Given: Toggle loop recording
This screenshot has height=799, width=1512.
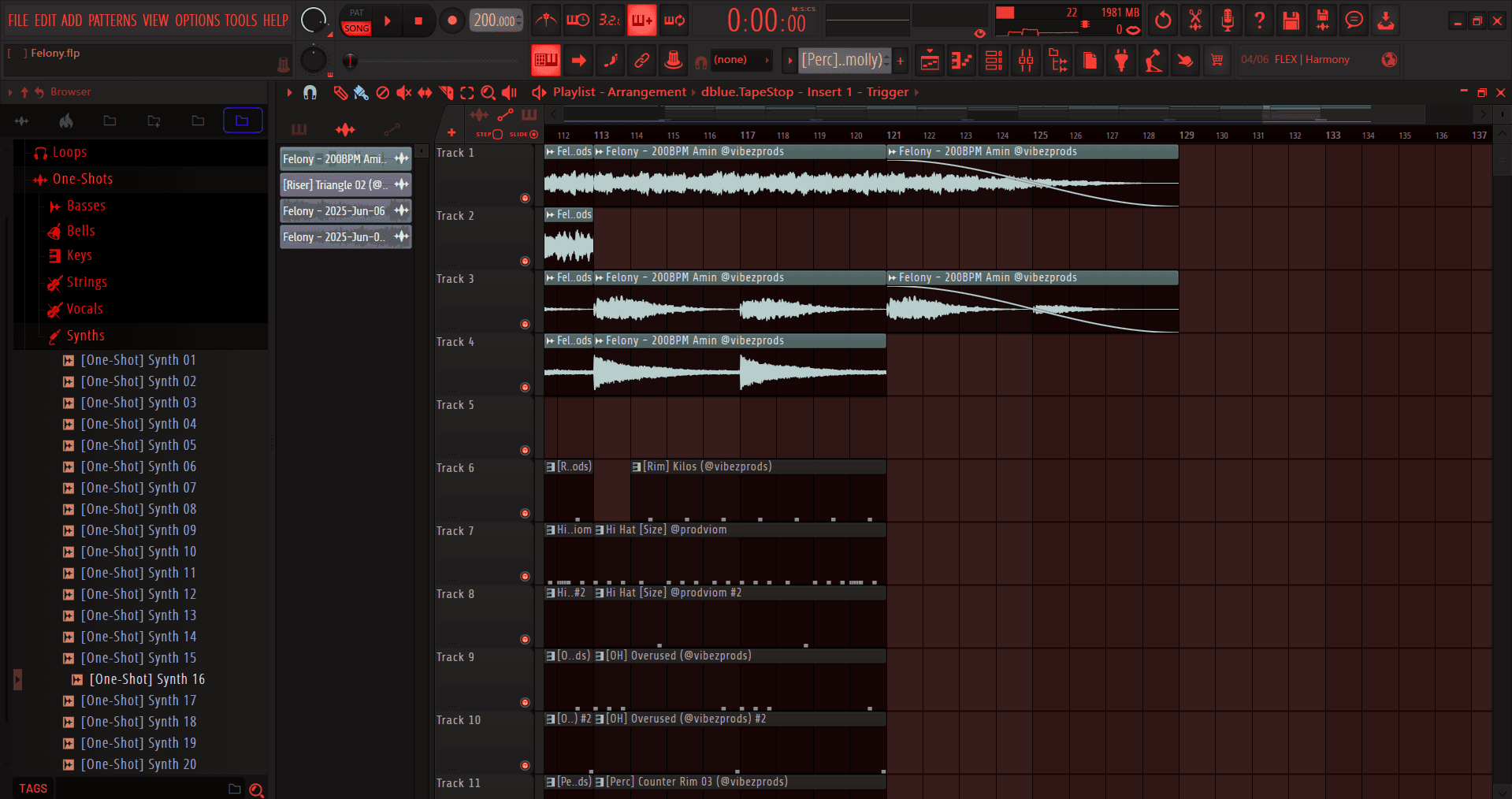Looking at the screenshot, I should pos(674,20).
